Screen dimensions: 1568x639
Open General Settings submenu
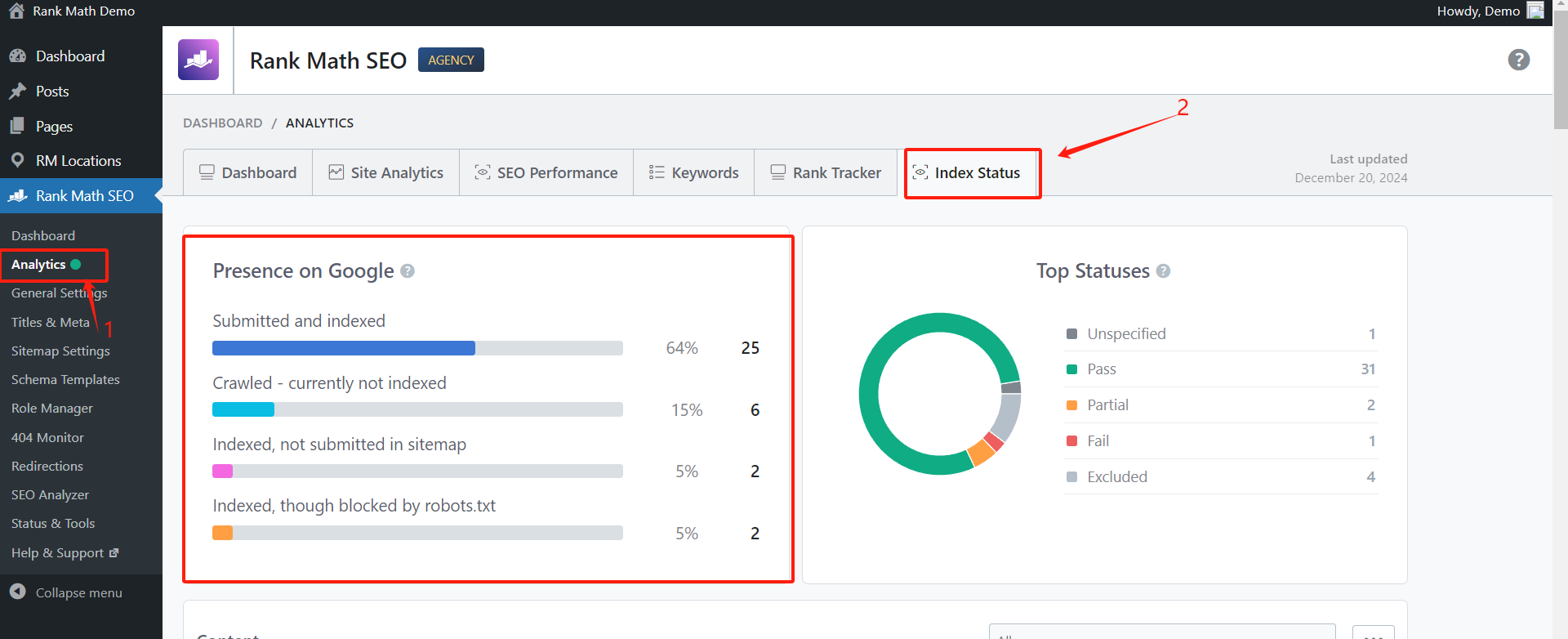(x=59, y=293)
